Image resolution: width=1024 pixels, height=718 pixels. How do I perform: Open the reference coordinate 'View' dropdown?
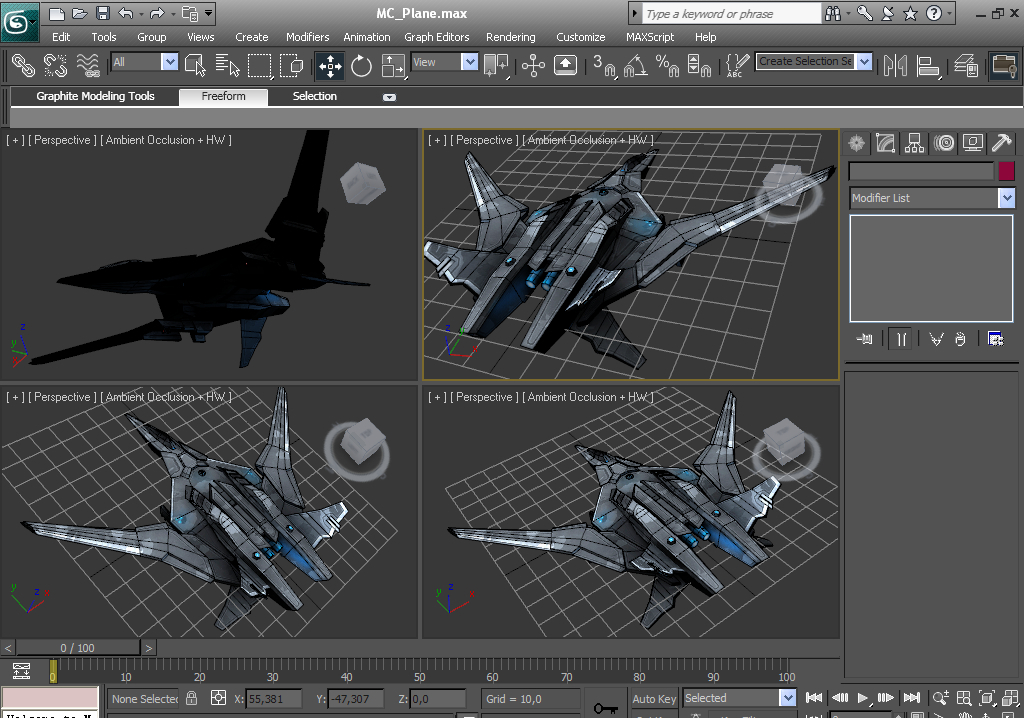coord(469,62)
